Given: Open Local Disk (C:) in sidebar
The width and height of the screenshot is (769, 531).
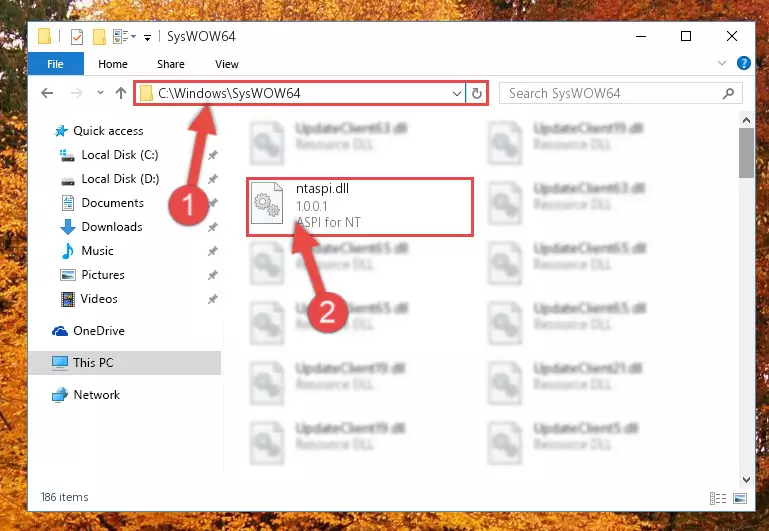Looking at the screenshot, I should coord(120,155).
